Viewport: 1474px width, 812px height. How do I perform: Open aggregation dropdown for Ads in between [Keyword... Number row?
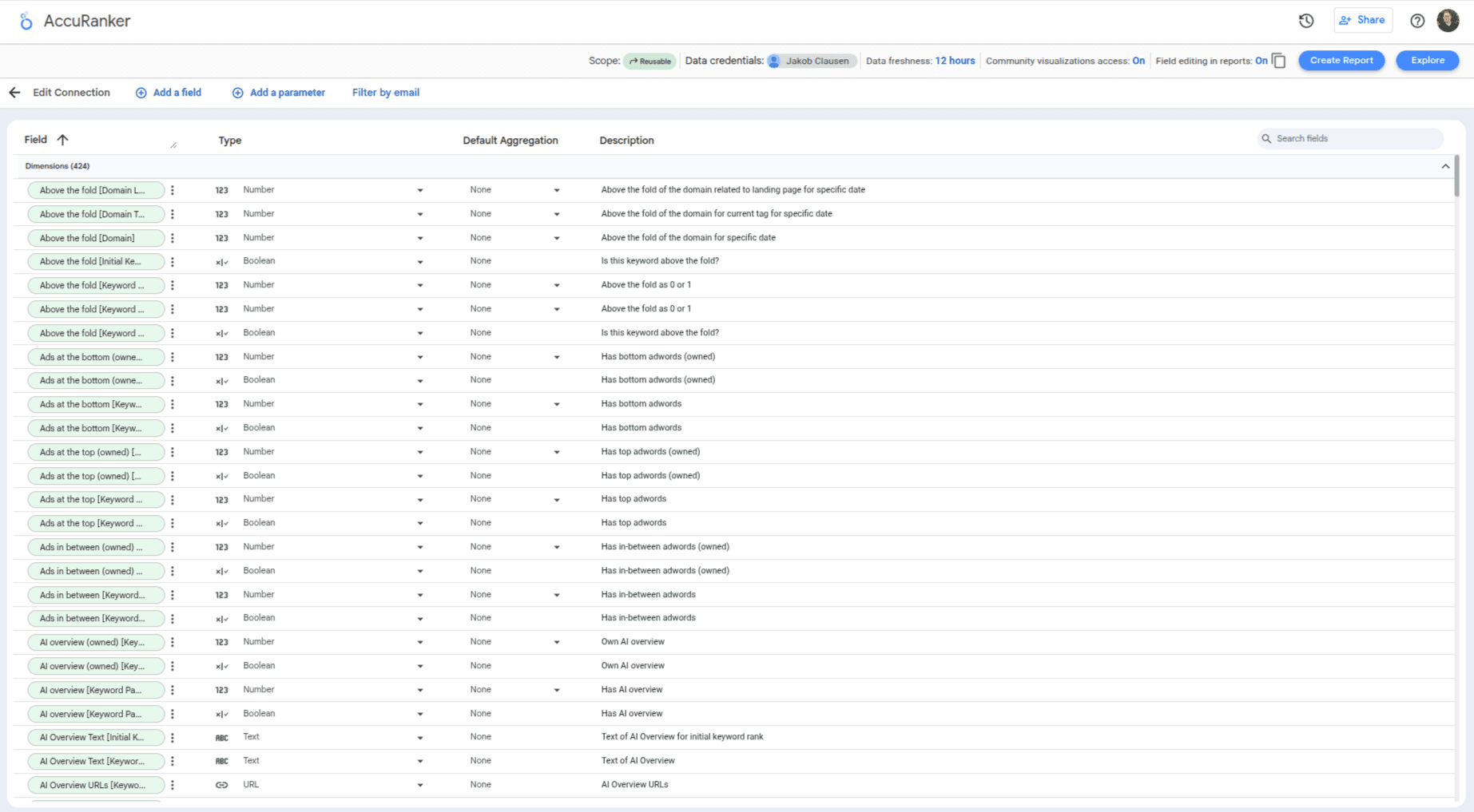(557, 595)
